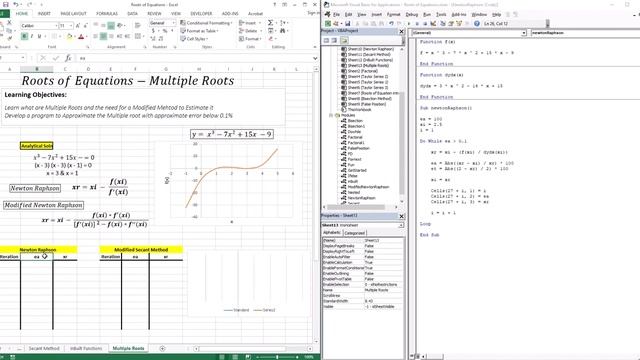Click Design Mode icon in VBA toolbar
Image resolution: width=640 pixels, height=360 pixels.
pos(433,24)
